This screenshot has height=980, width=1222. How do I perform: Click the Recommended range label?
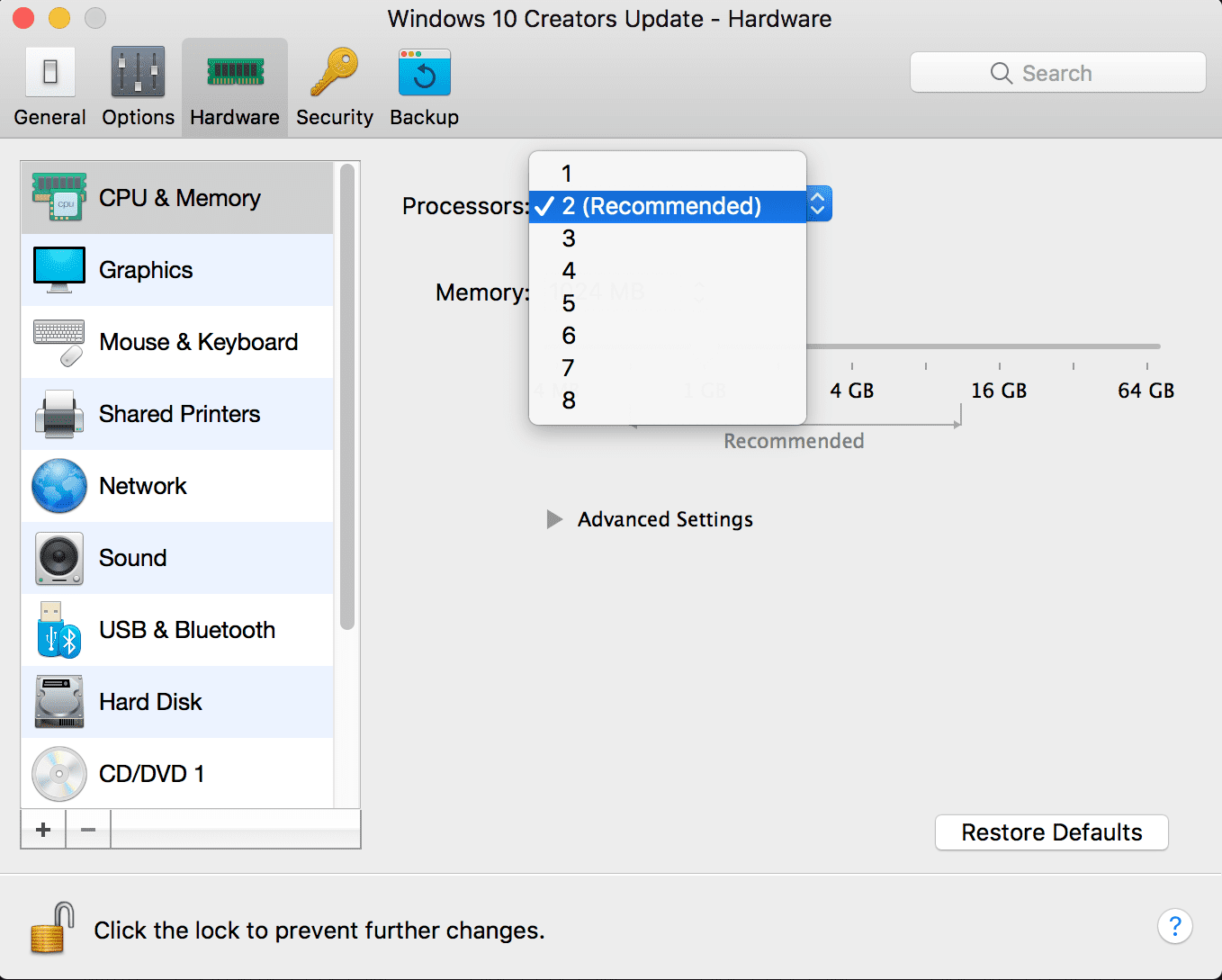(794, 441)
